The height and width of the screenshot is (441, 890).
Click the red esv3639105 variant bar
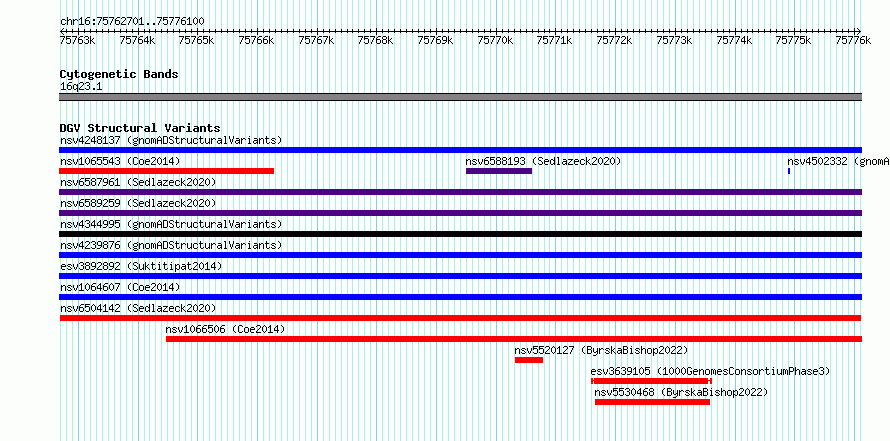click(651, 381)
